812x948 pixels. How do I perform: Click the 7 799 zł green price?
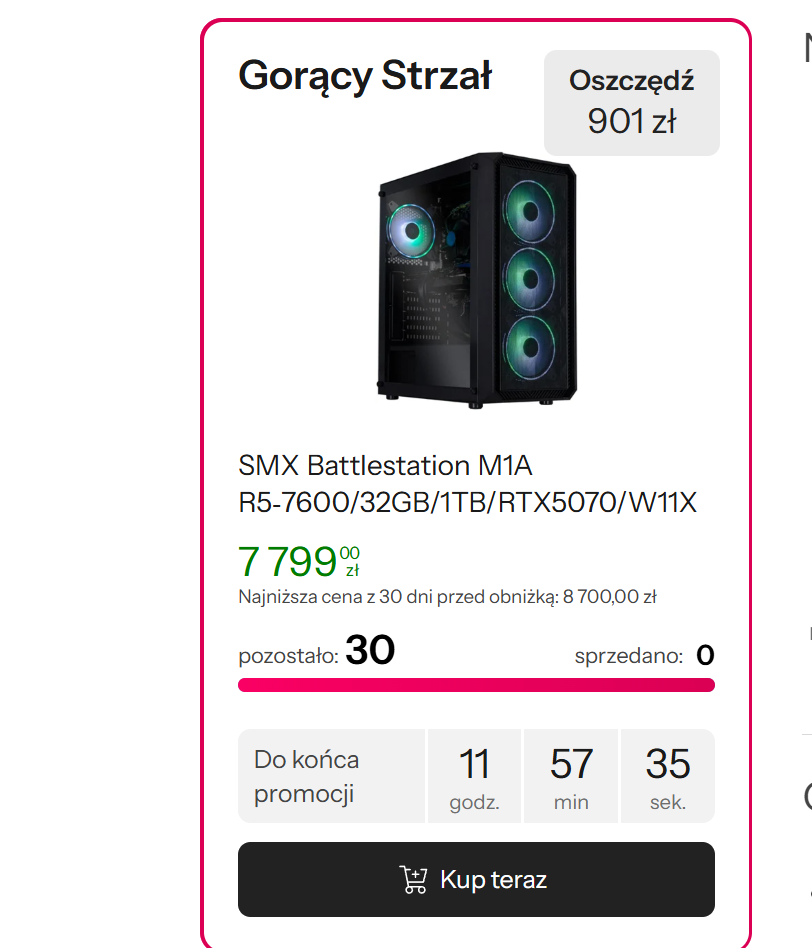pos(299,561)
